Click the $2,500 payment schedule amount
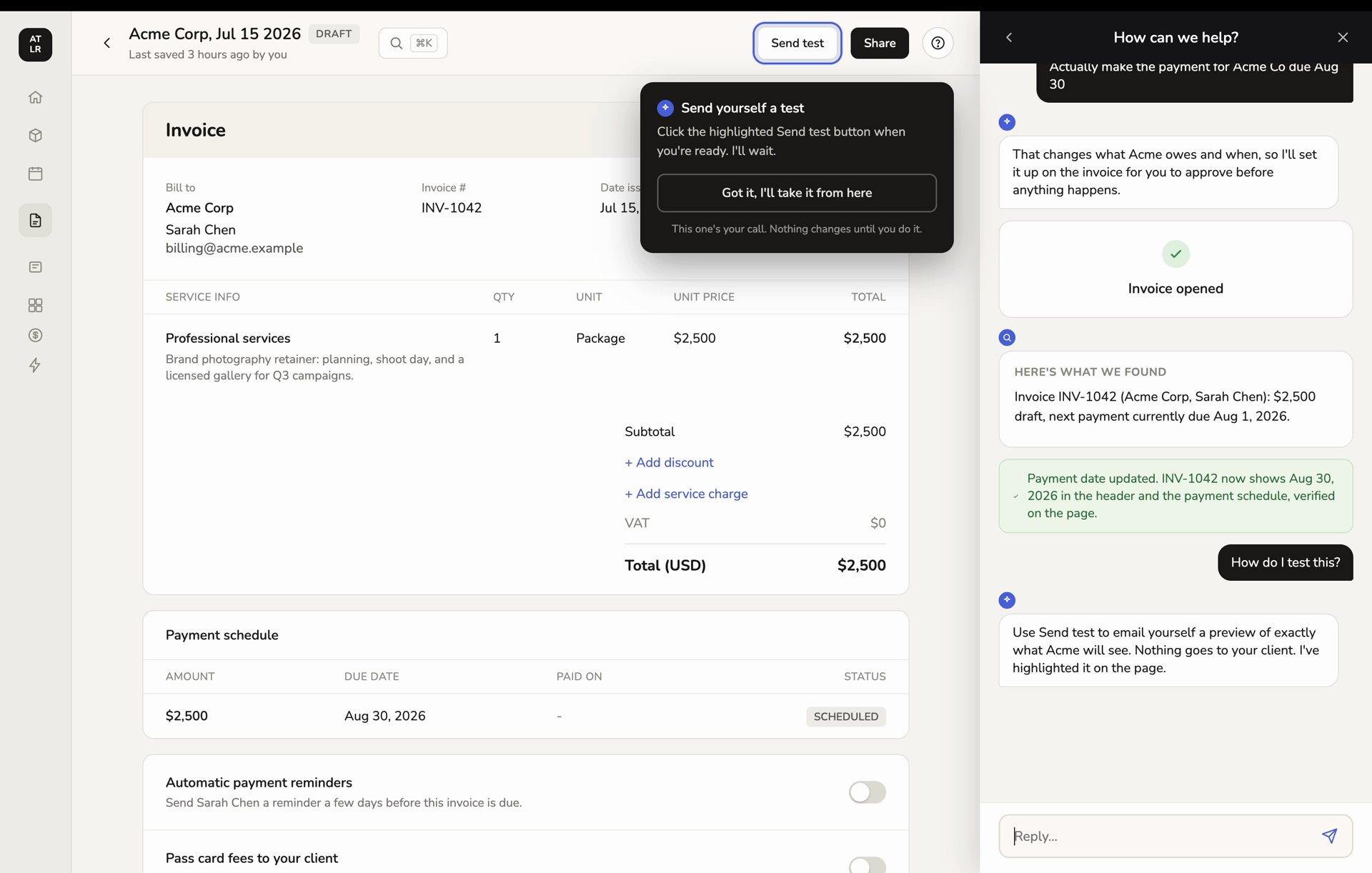 click(x=187, y=716)
